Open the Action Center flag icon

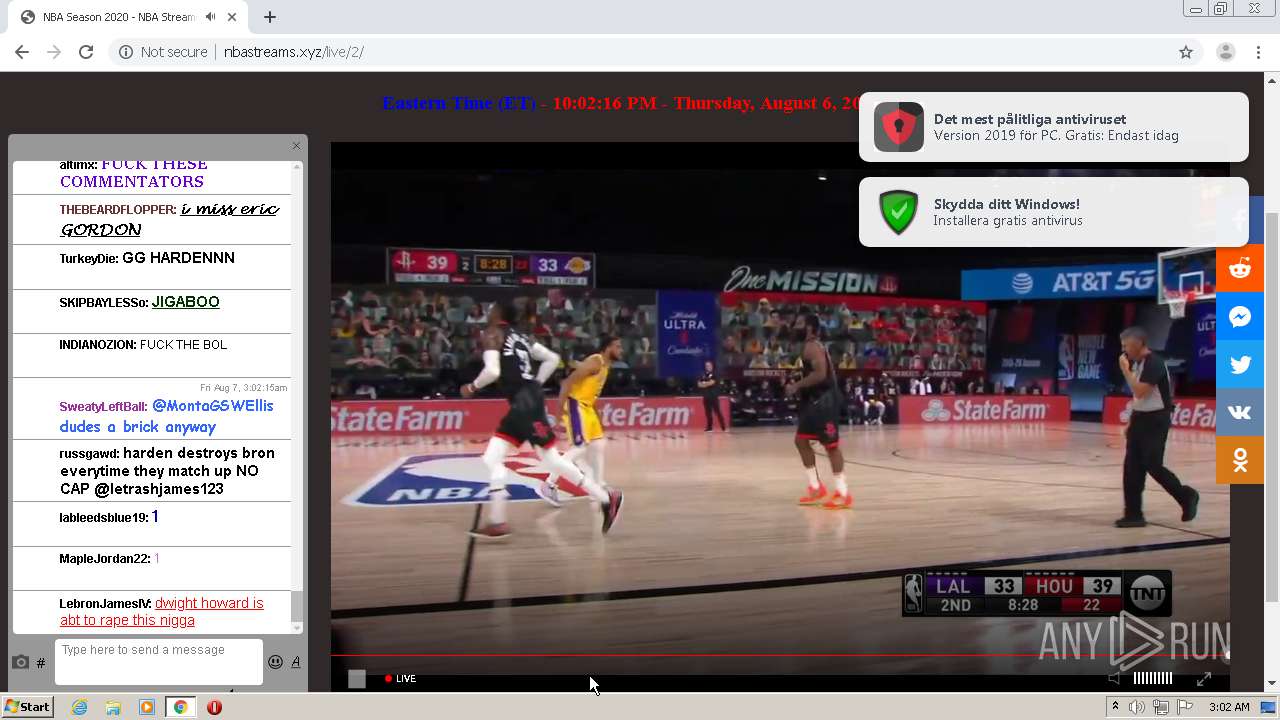click(1185, 707)
